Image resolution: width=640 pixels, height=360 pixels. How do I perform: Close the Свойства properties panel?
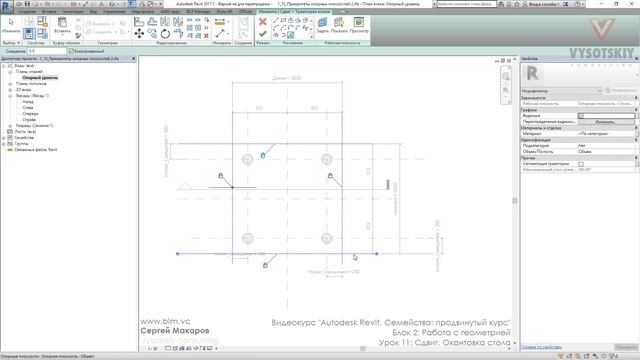coord(636,59)
